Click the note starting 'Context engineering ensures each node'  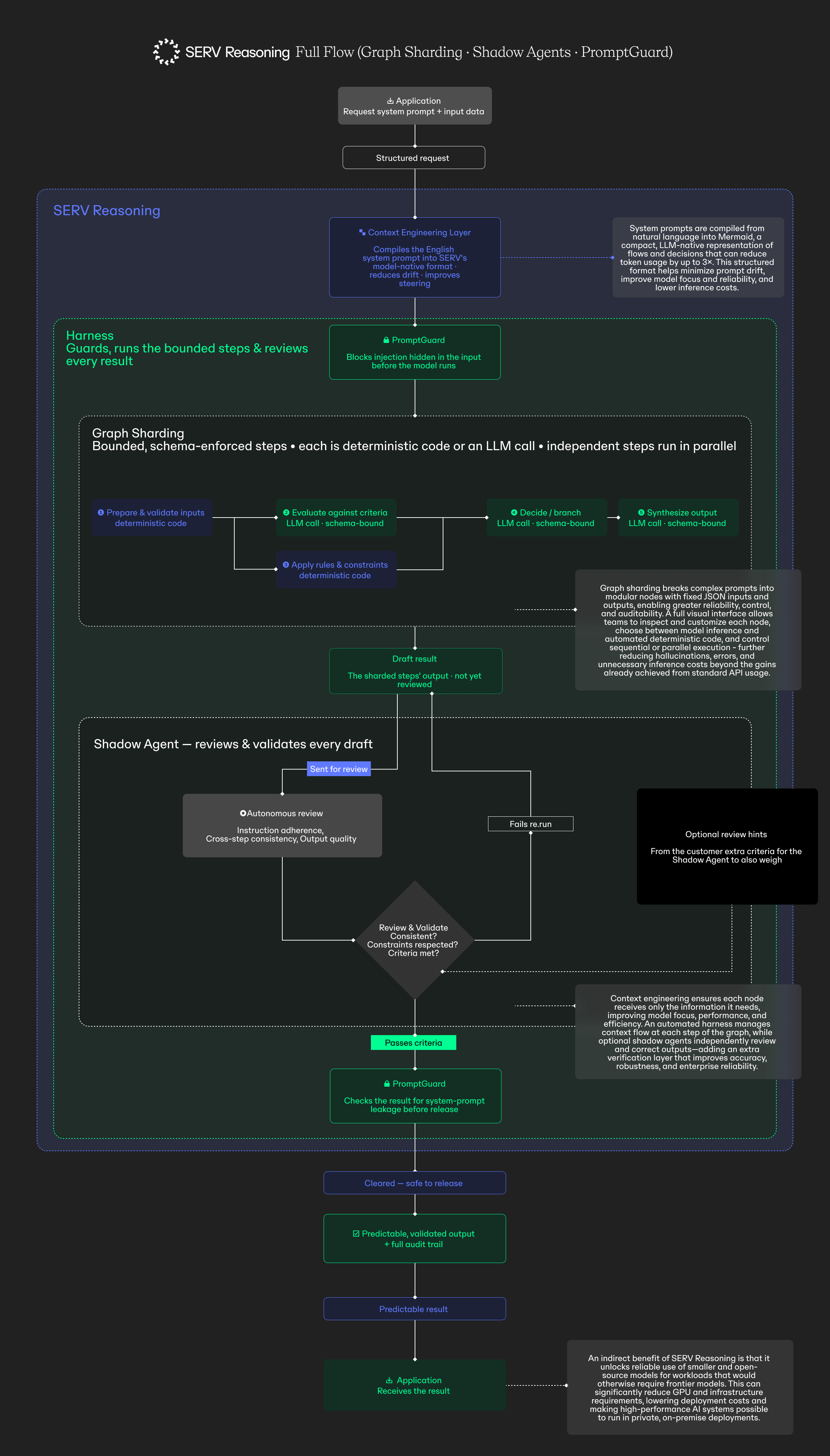[688, 1032]
